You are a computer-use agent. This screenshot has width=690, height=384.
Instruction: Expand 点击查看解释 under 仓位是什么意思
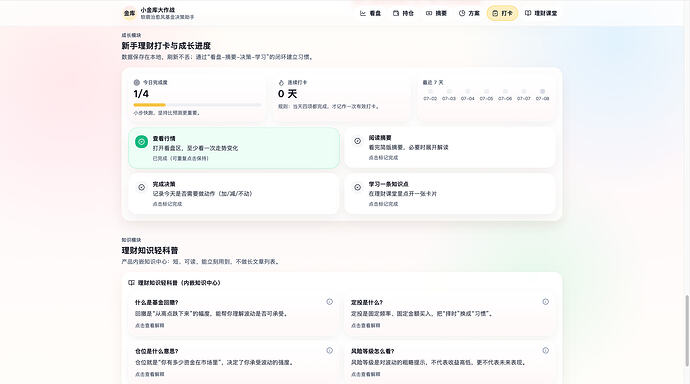click(150, 374)
